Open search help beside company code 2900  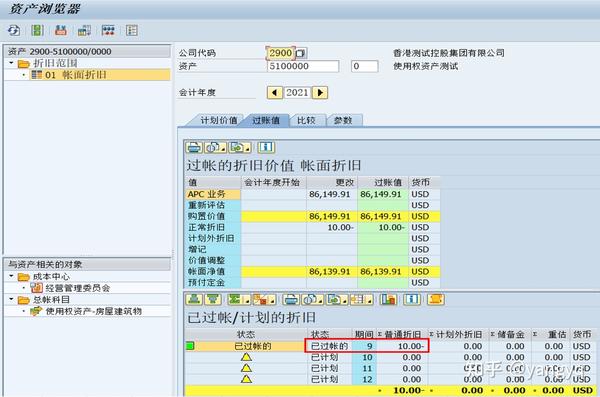(301, 53)
